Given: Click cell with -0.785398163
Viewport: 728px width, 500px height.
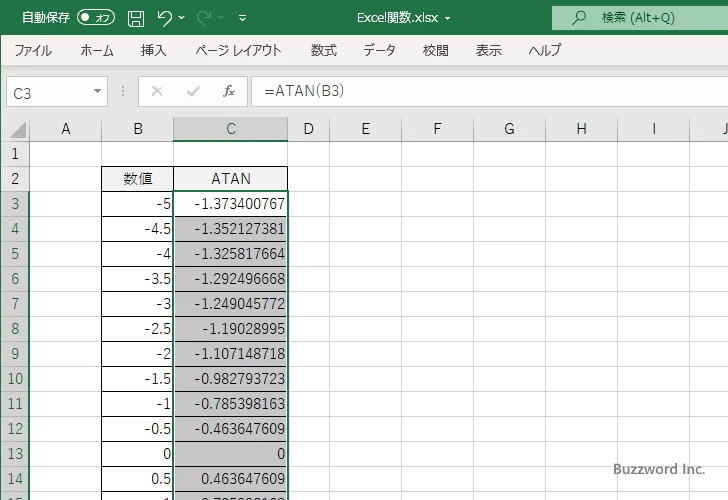Looking at the screenshot, I should coord(231,404).
